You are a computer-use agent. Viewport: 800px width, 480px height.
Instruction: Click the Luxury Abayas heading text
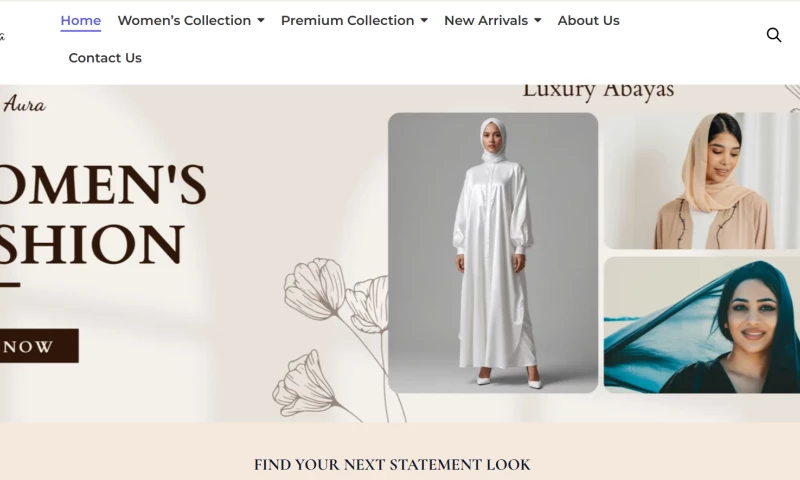pyautogui.click(x=598, y=90)
